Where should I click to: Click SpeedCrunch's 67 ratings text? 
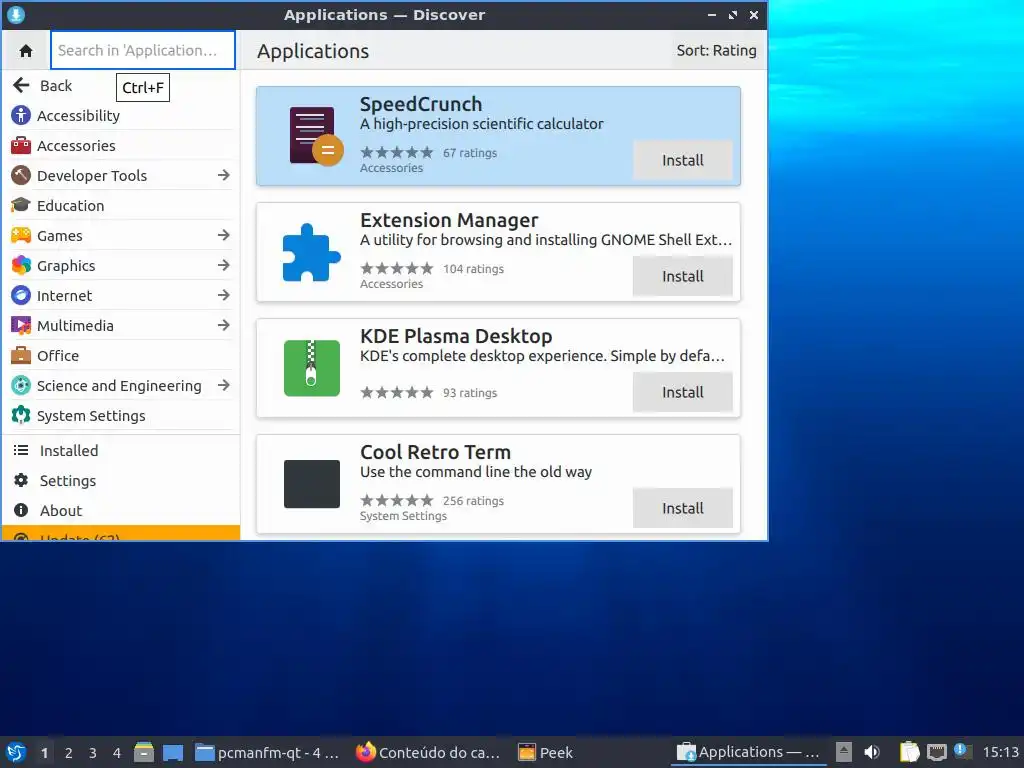pos(470,153)
